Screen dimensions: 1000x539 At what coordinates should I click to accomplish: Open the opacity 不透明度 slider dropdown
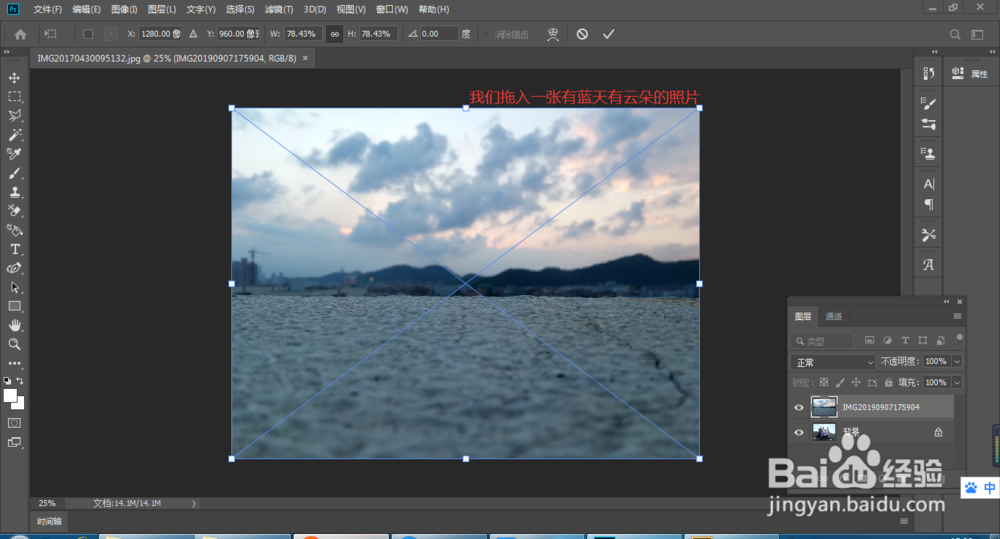point(957,361)
